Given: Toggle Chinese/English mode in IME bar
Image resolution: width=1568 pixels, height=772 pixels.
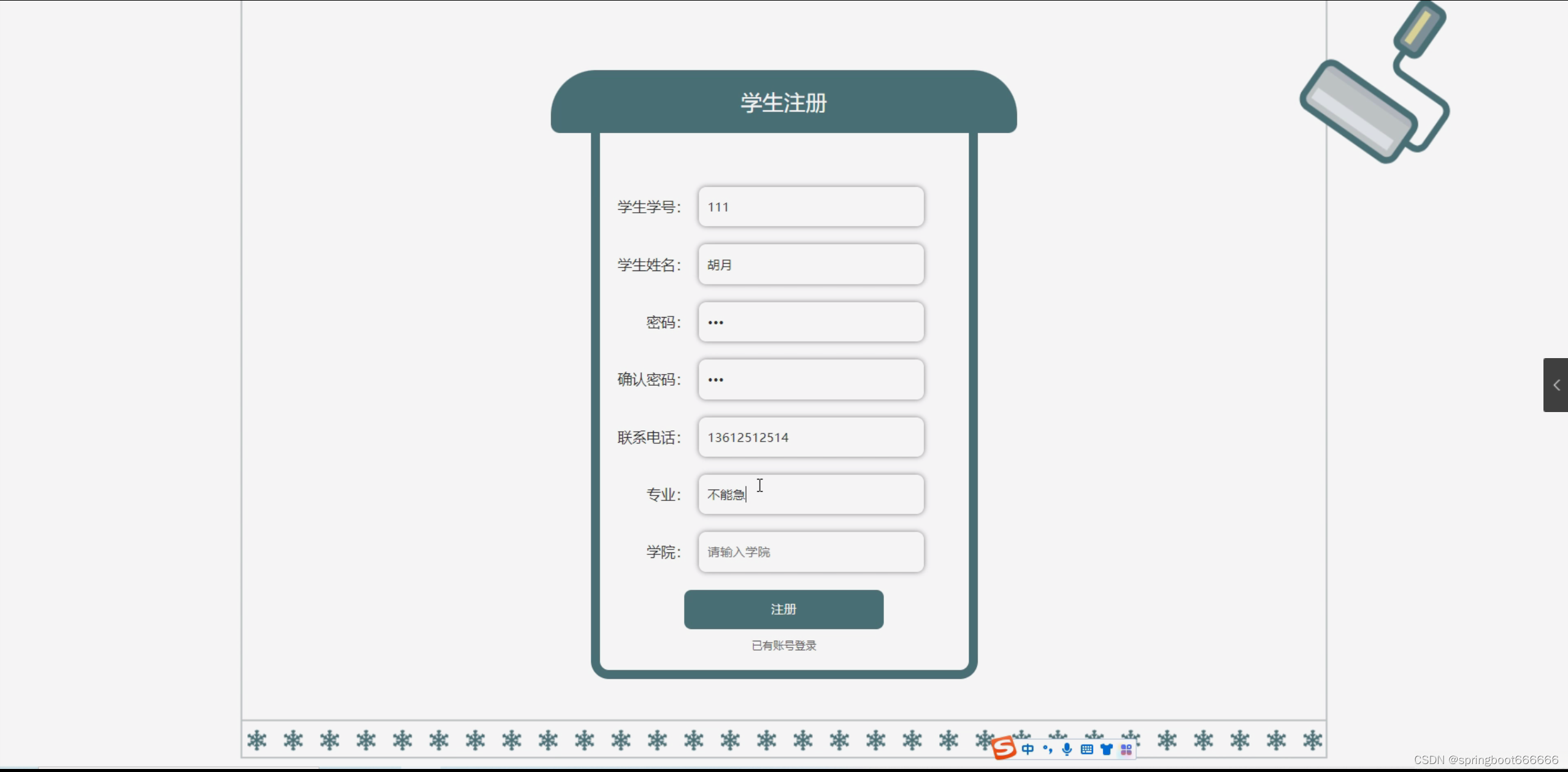Looking at the screenshot, I should [1028, 749].
